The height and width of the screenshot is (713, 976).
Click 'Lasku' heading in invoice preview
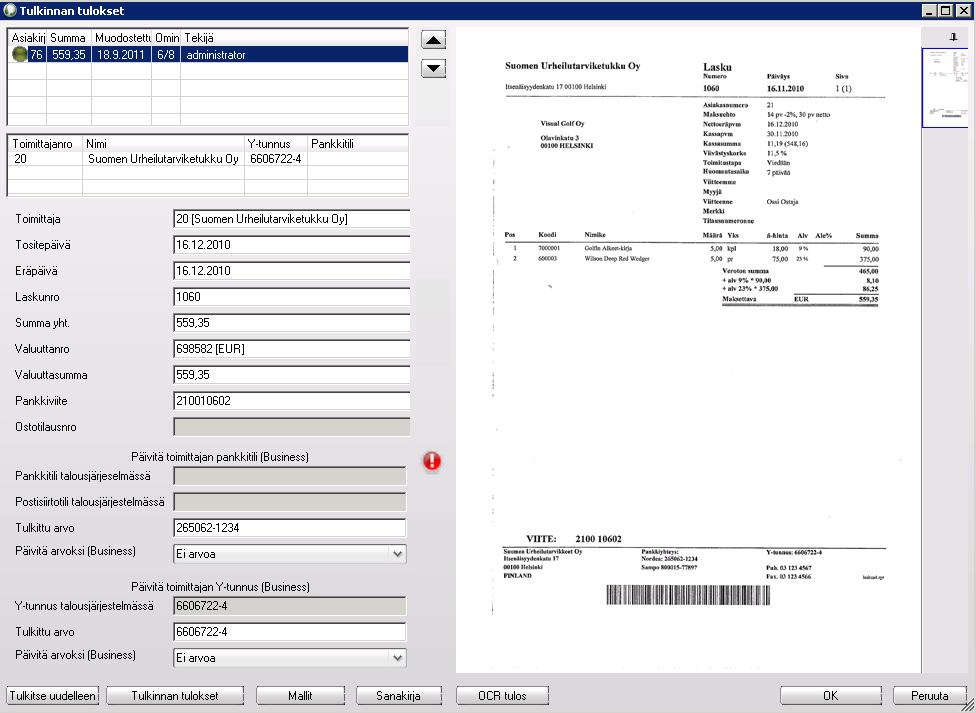coord(717,67)
